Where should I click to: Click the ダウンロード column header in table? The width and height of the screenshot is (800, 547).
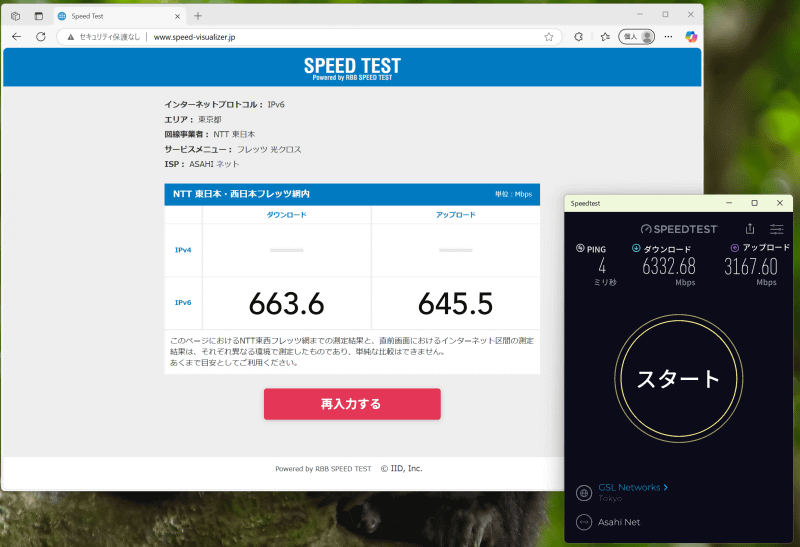[286, 215]
